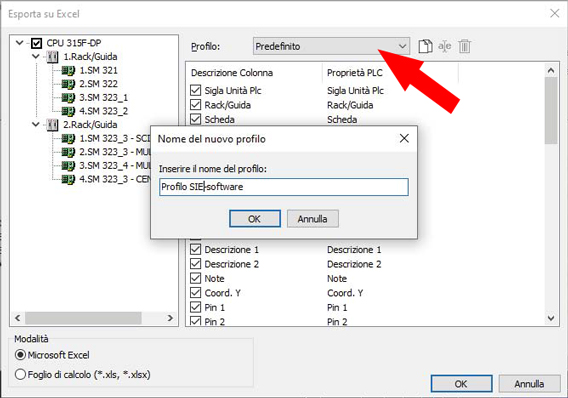Collapse the CPU 315F-DP tree node
The width and height of the screenshot is (568, 398).
(x=20, y=43)
